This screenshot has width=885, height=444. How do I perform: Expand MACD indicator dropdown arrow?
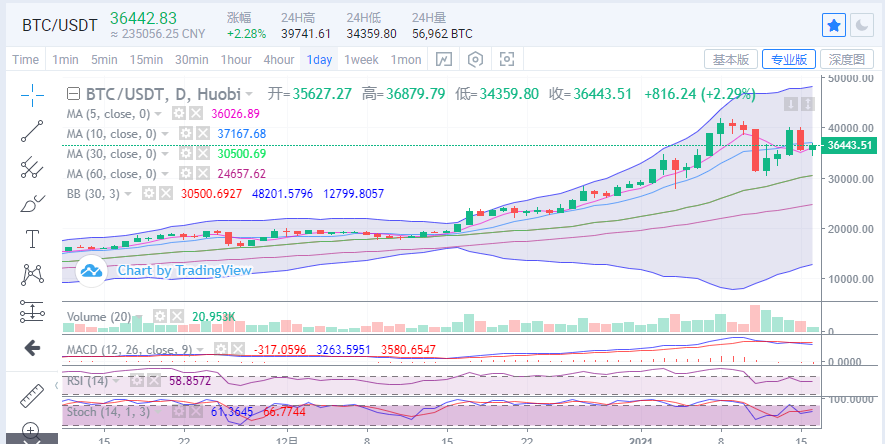pyautogui.click(x=201, y=350)
